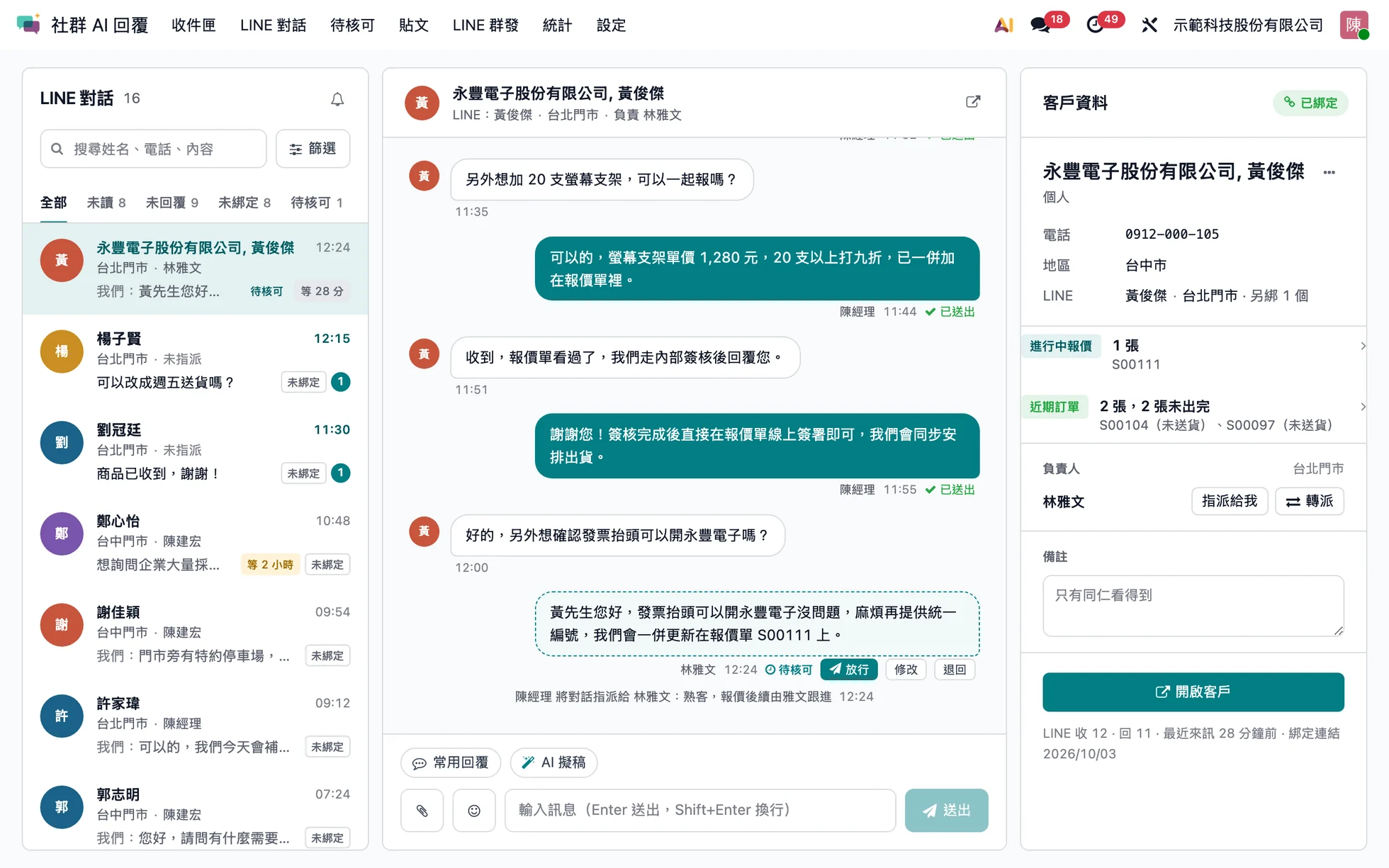Viewport: 1389px width, 868px height.
Task: Click 轉派 transfer button
Action: [1310, 501]
